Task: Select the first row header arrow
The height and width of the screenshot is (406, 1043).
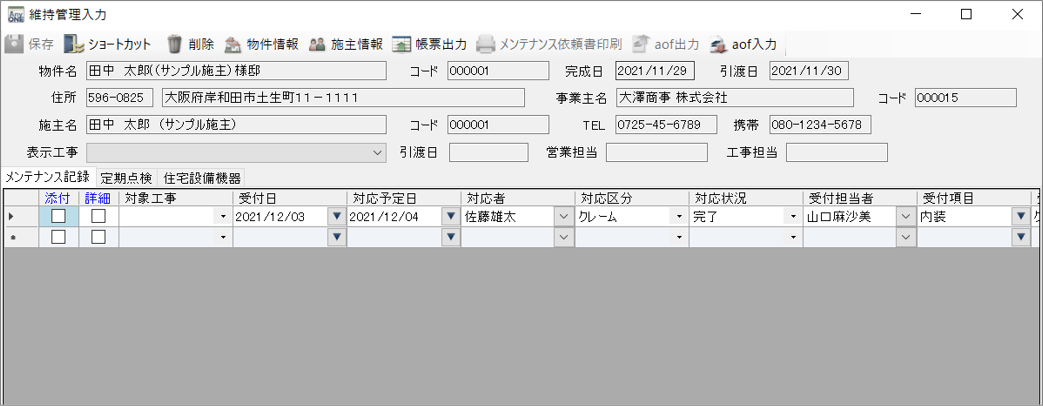Action: pos(21,216)
